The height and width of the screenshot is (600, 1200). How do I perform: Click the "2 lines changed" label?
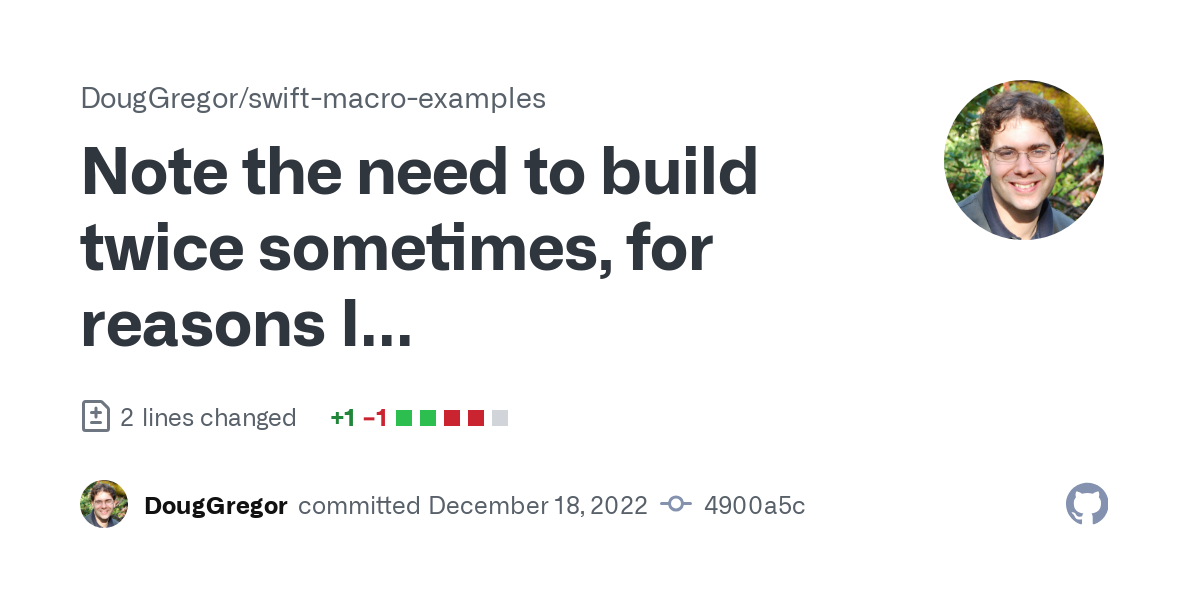(208, 417)
